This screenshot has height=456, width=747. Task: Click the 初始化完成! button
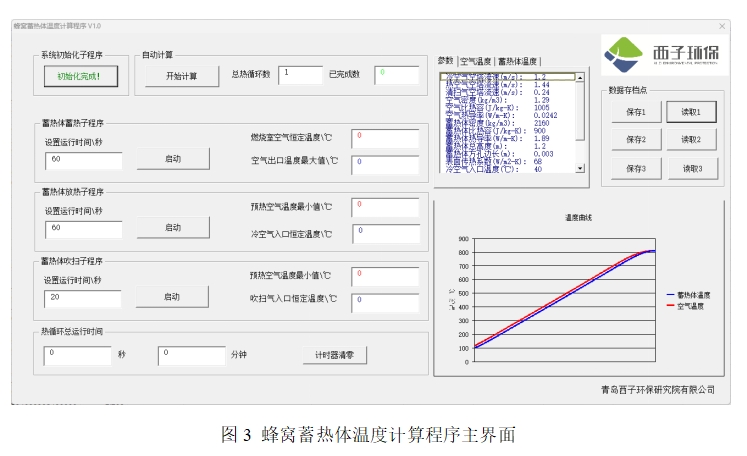coord(81,76)
